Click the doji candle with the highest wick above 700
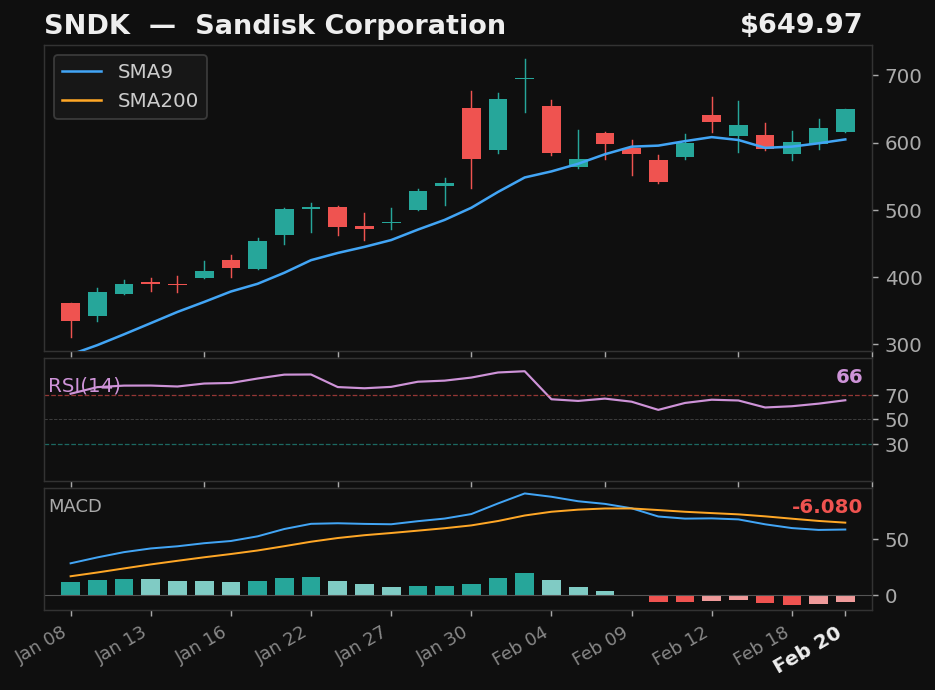The image size is (935, 690). [x=525, y=79]
